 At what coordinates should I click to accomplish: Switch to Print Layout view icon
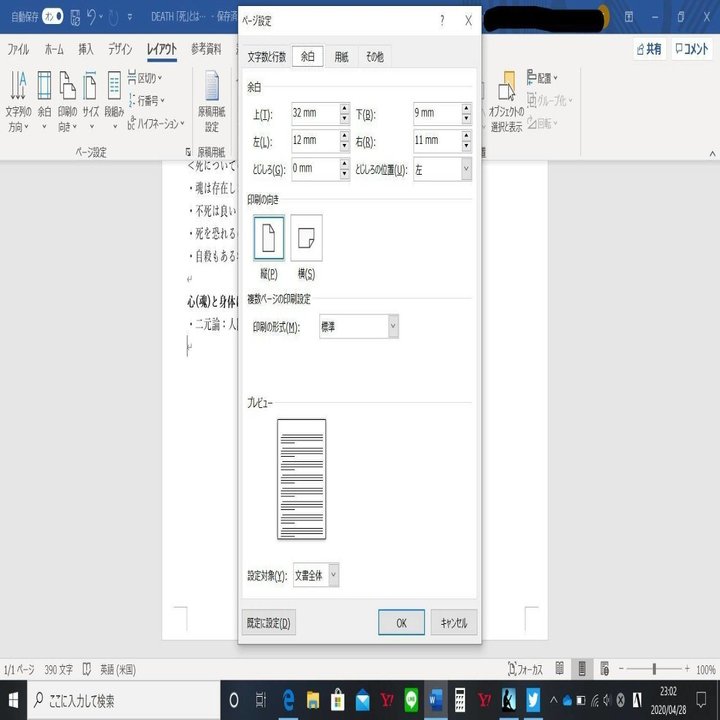(582, 669)
